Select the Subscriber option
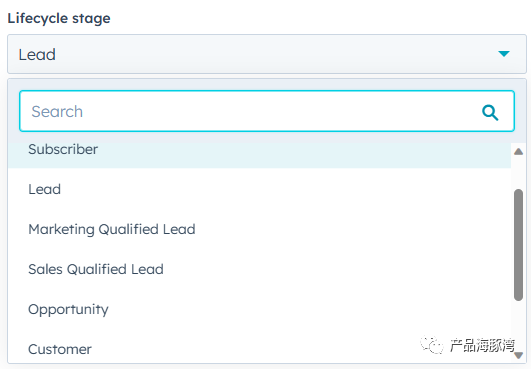The width and height of the screenshot is (531, 369). click(x=259, y=149)
